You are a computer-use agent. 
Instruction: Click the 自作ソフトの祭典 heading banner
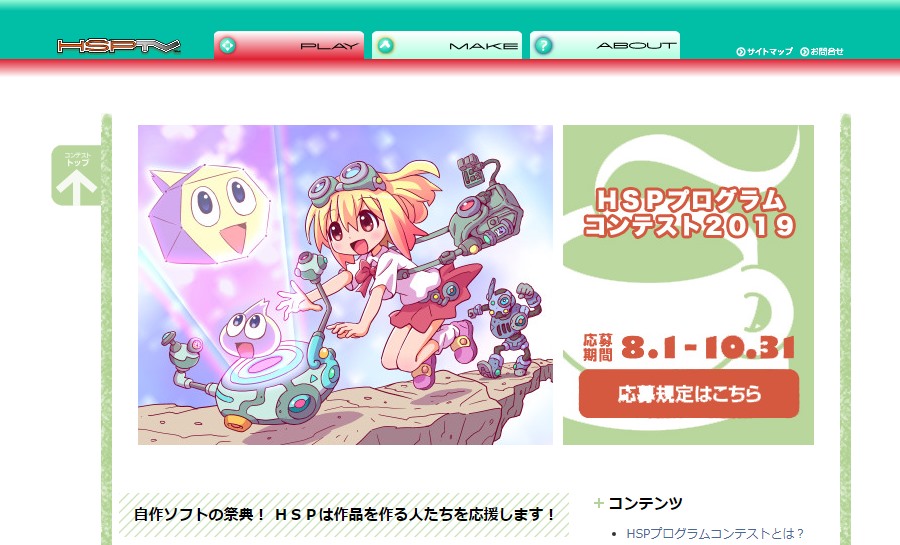[x=344, y=515]
